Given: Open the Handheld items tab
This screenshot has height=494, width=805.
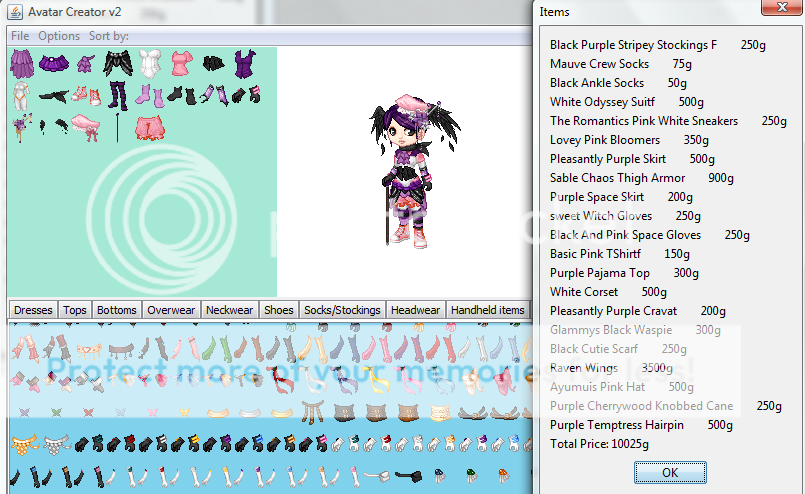Looking at the screenshot, I should pyautogui.click(x=487, y=310).
